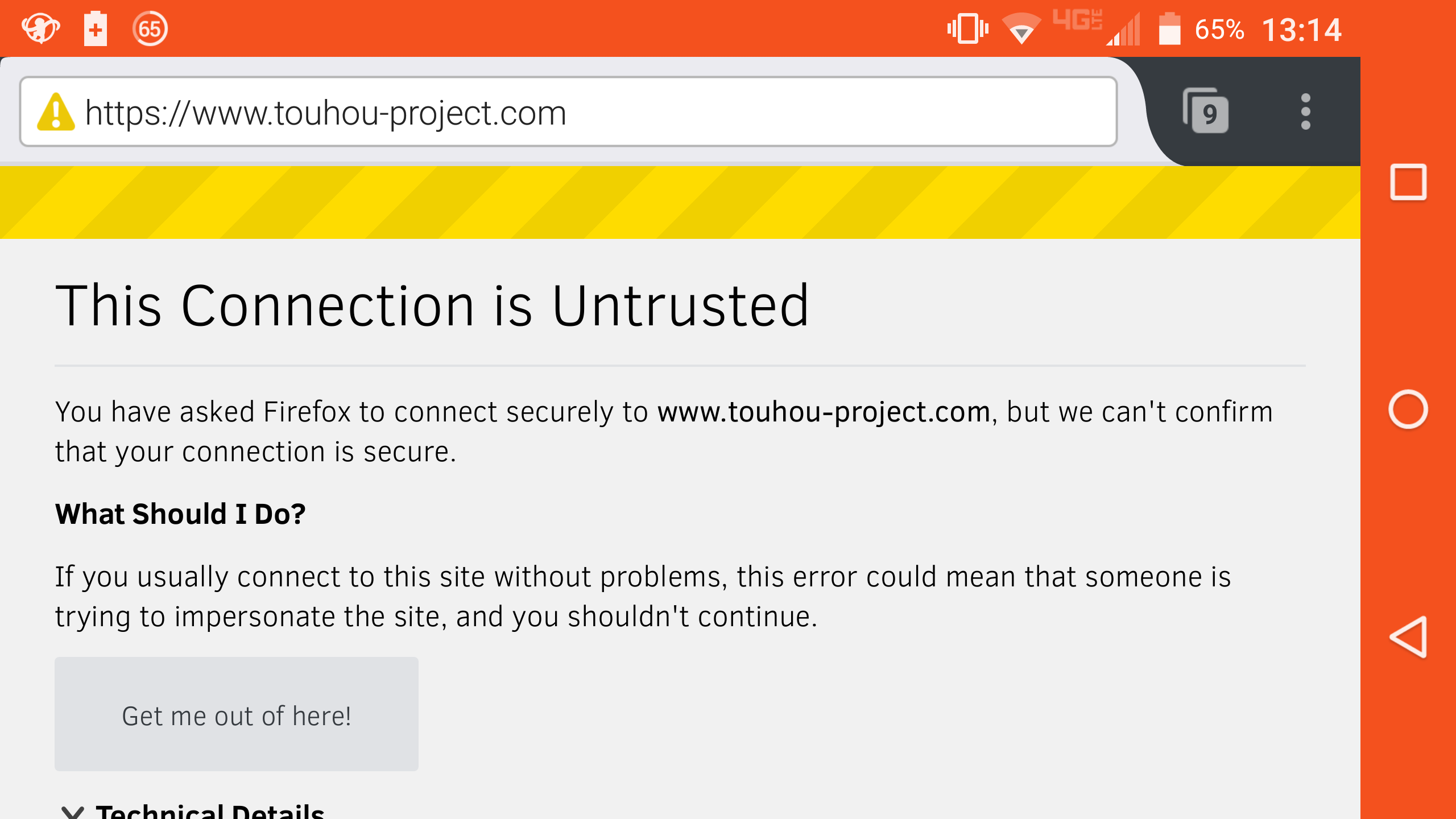Tap the bold www.touhou-project.com text in message
Image resolution: width=1456 pixels, height=819 pixels.
click(x=824, y=412)
